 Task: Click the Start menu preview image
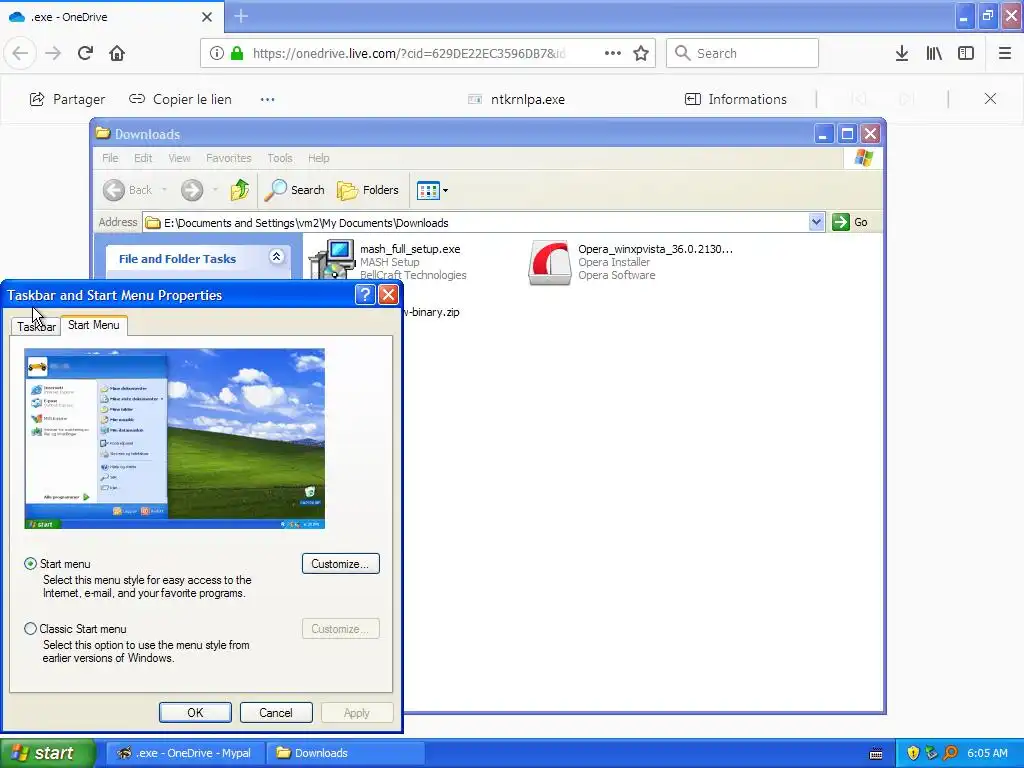174,438
